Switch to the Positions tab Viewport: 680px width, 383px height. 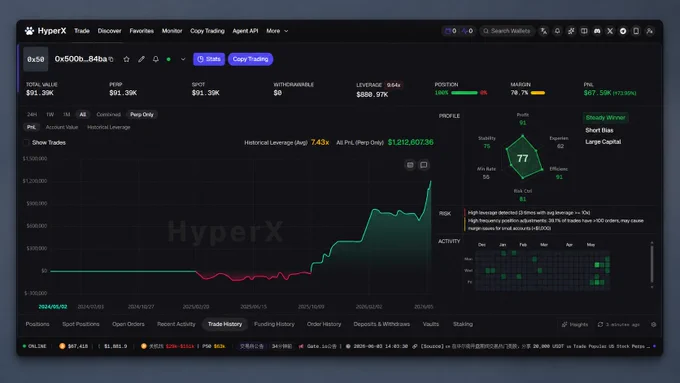tap(37, 324)
